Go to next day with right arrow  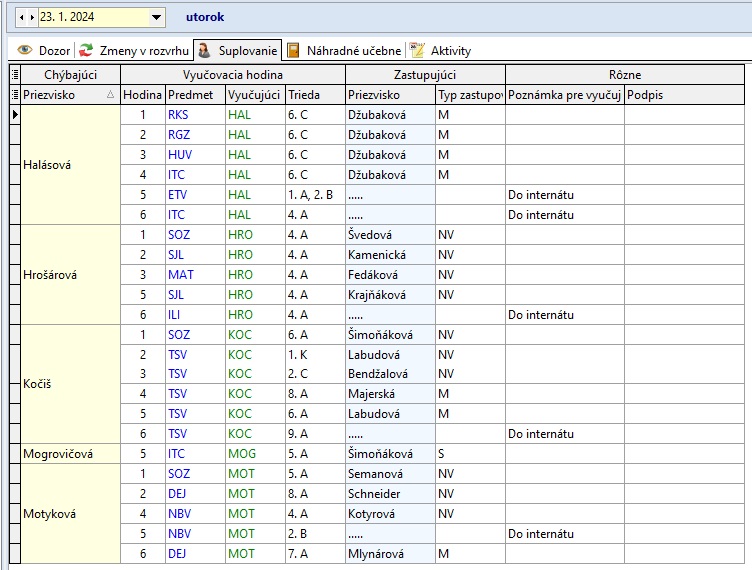pos(32,17)
